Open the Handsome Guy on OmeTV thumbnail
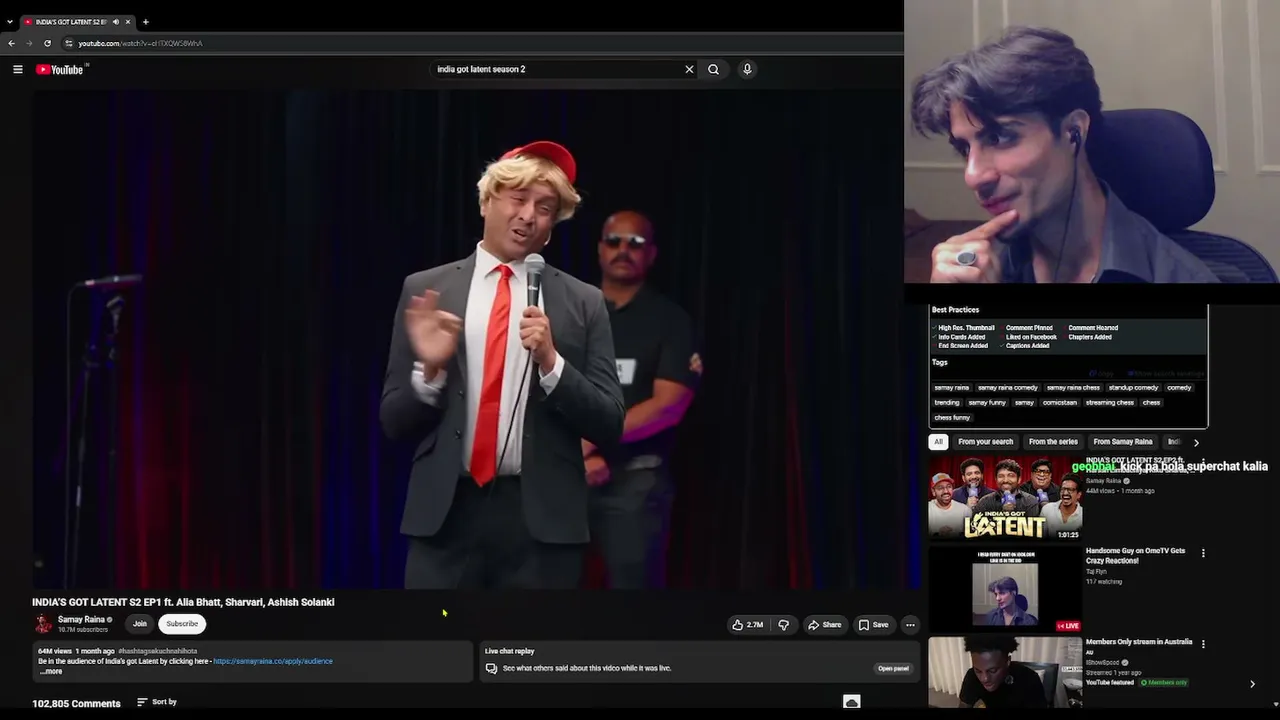 tap(1005, 590)
